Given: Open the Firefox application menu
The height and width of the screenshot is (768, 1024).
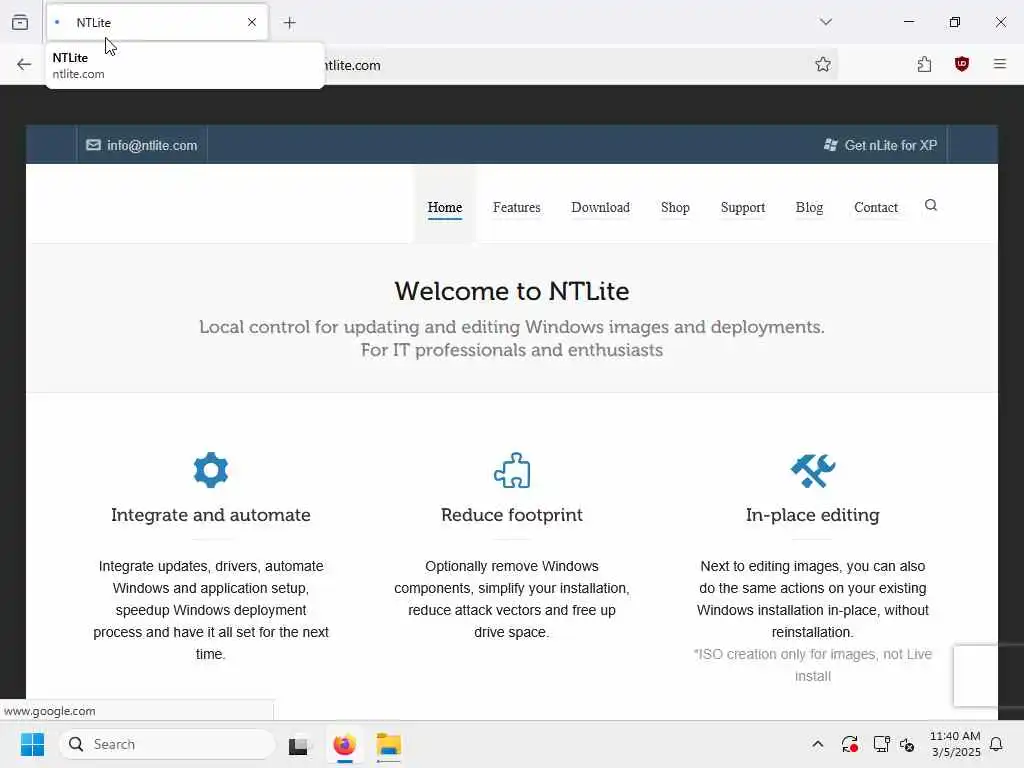Looking at the screenshot, I should 1000,64.
